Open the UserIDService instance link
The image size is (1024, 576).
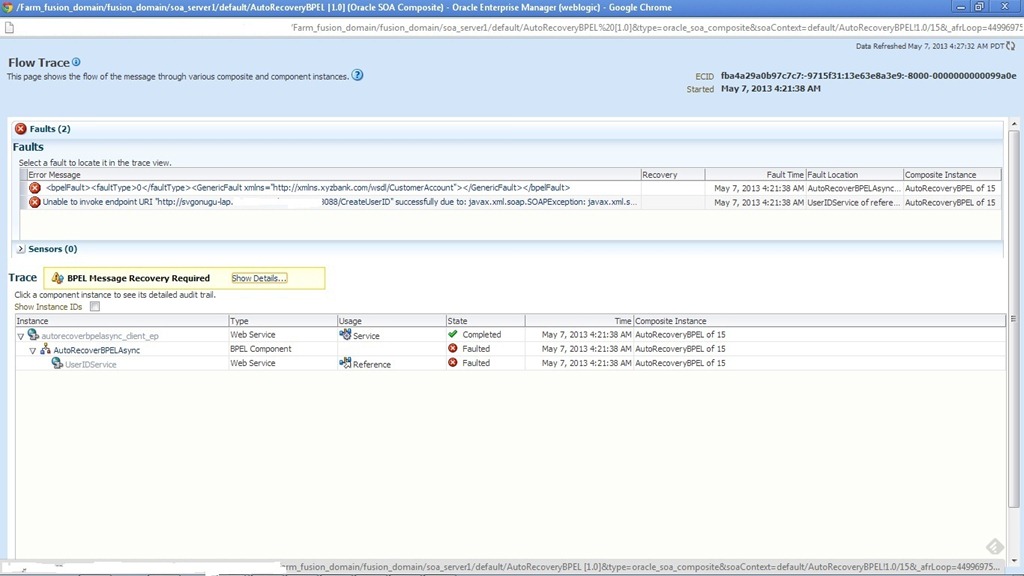pyautogui.click(x=90, y=365)
